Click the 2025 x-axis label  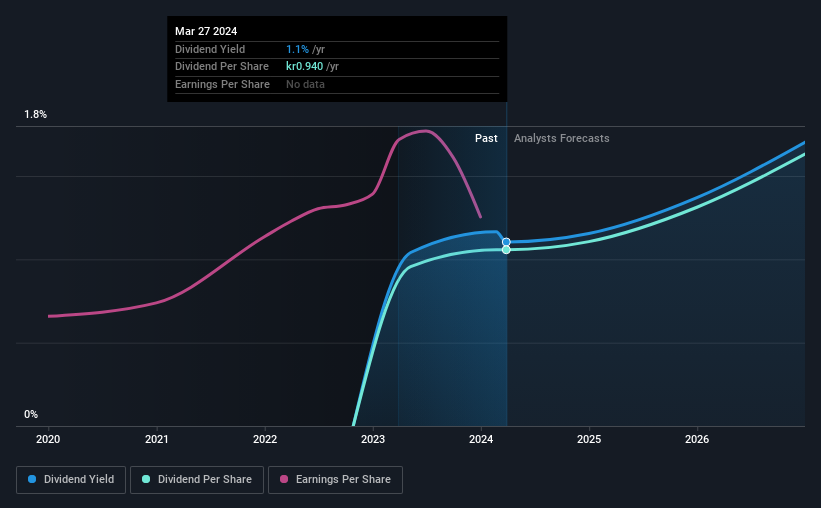coord(589,439)
